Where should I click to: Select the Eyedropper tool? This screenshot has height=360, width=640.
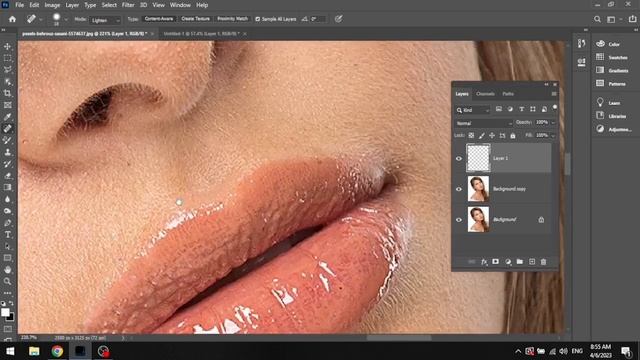coord(7,117)
